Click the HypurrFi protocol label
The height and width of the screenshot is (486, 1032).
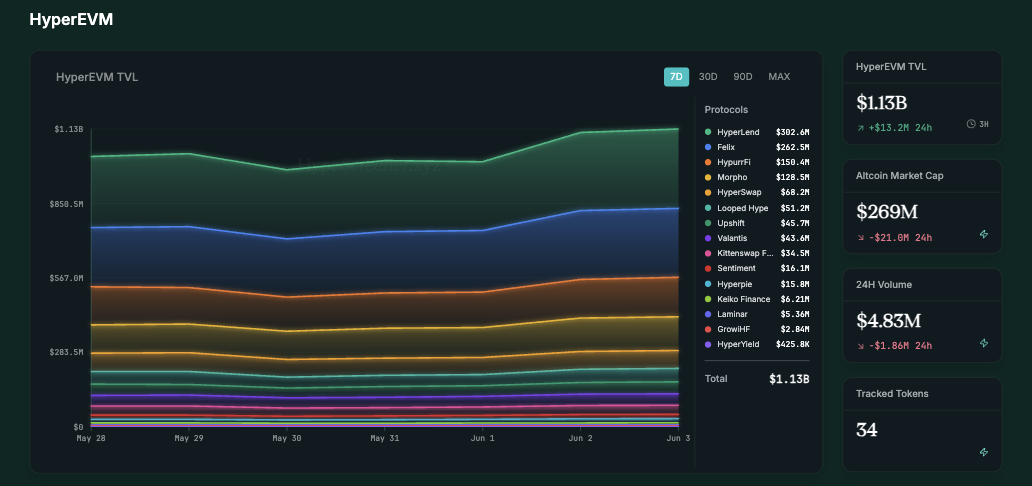[736, 162]
